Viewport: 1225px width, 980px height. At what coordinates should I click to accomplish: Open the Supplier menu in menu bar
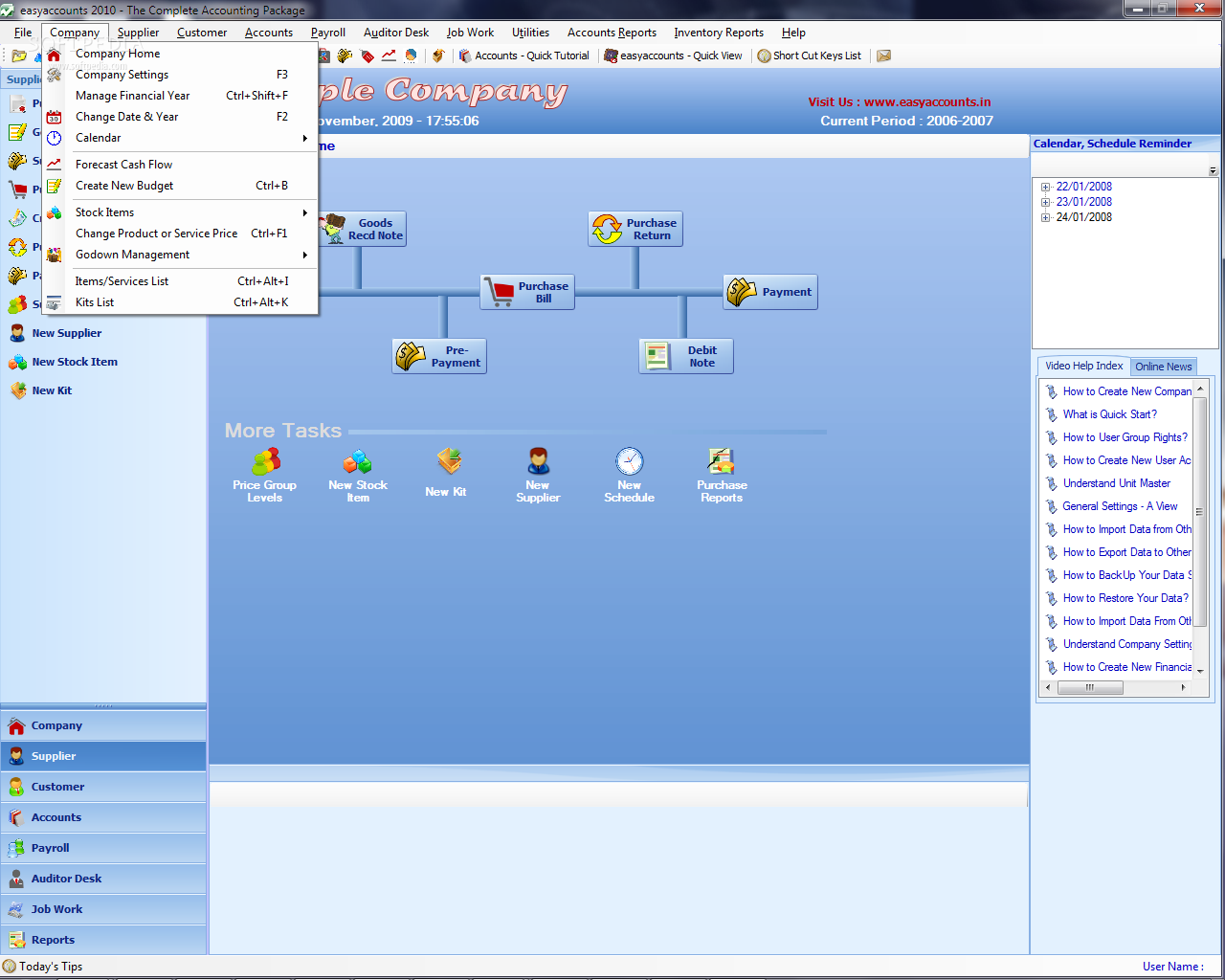click(x=139, y=33)
